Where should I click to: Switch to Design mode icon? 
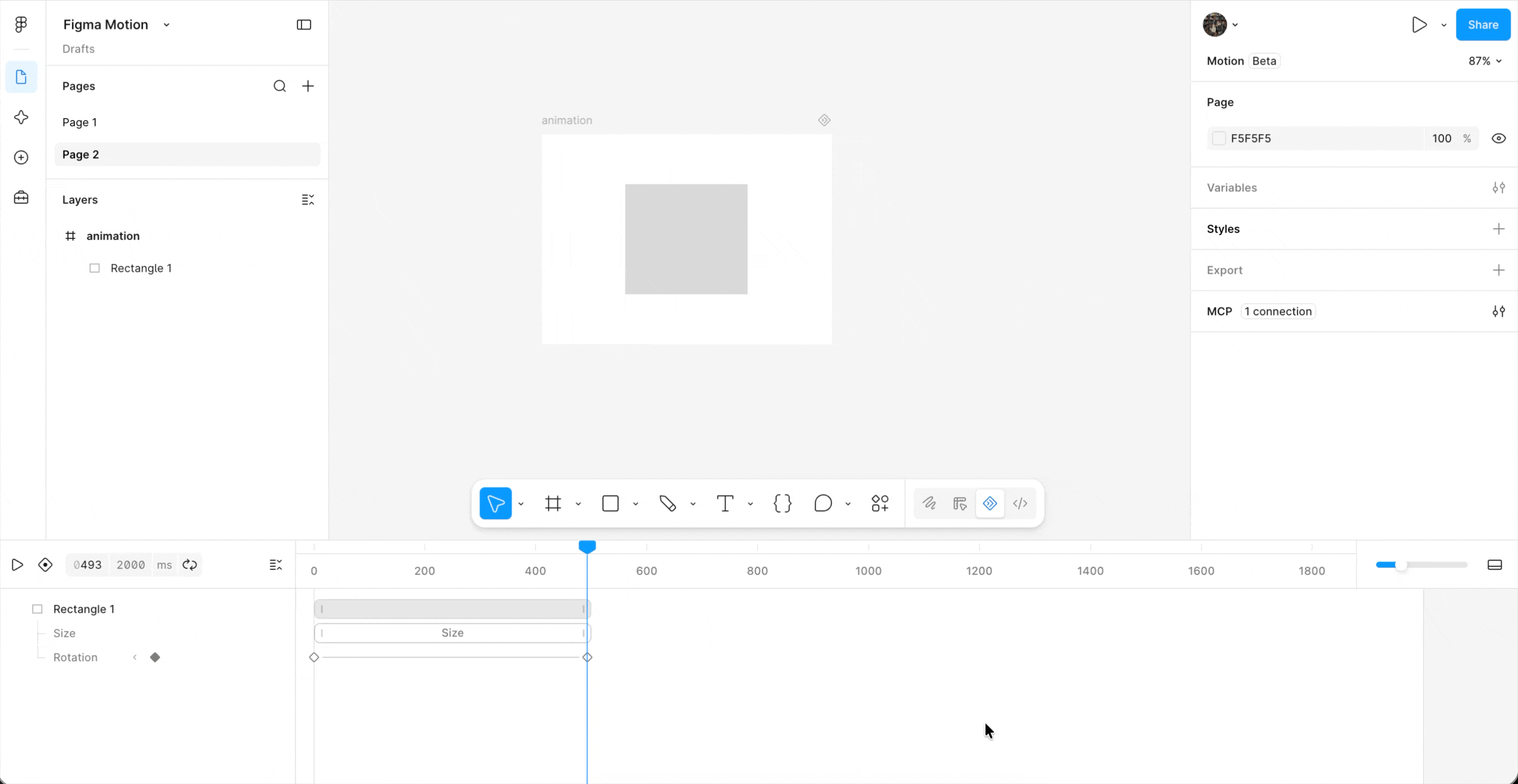point(960,504)
